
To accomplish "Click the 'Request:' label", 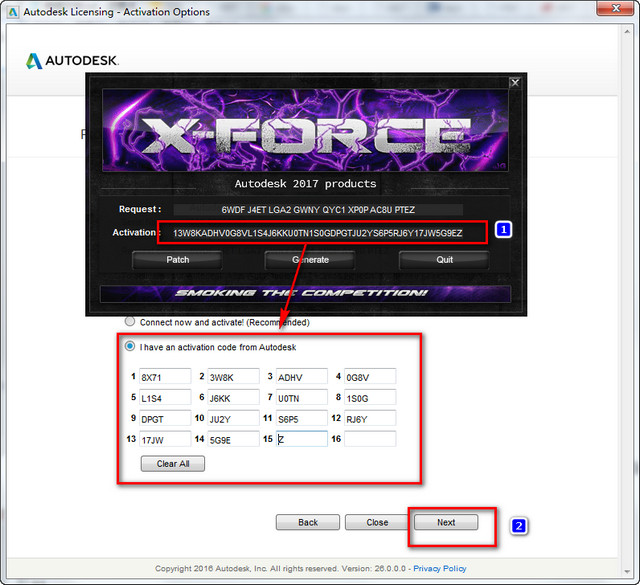I will click(x=140, y=209).
